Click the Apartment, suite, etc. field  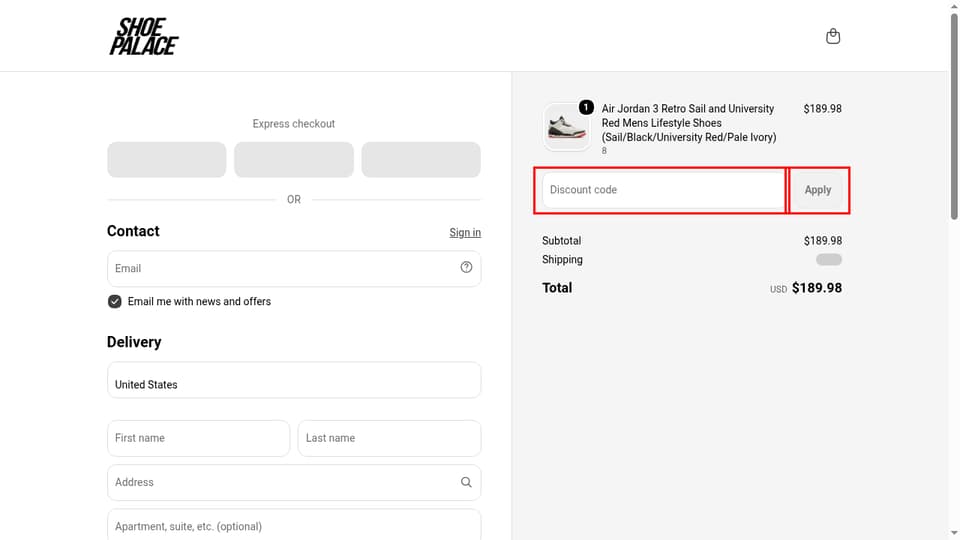[x=294, y=525]
